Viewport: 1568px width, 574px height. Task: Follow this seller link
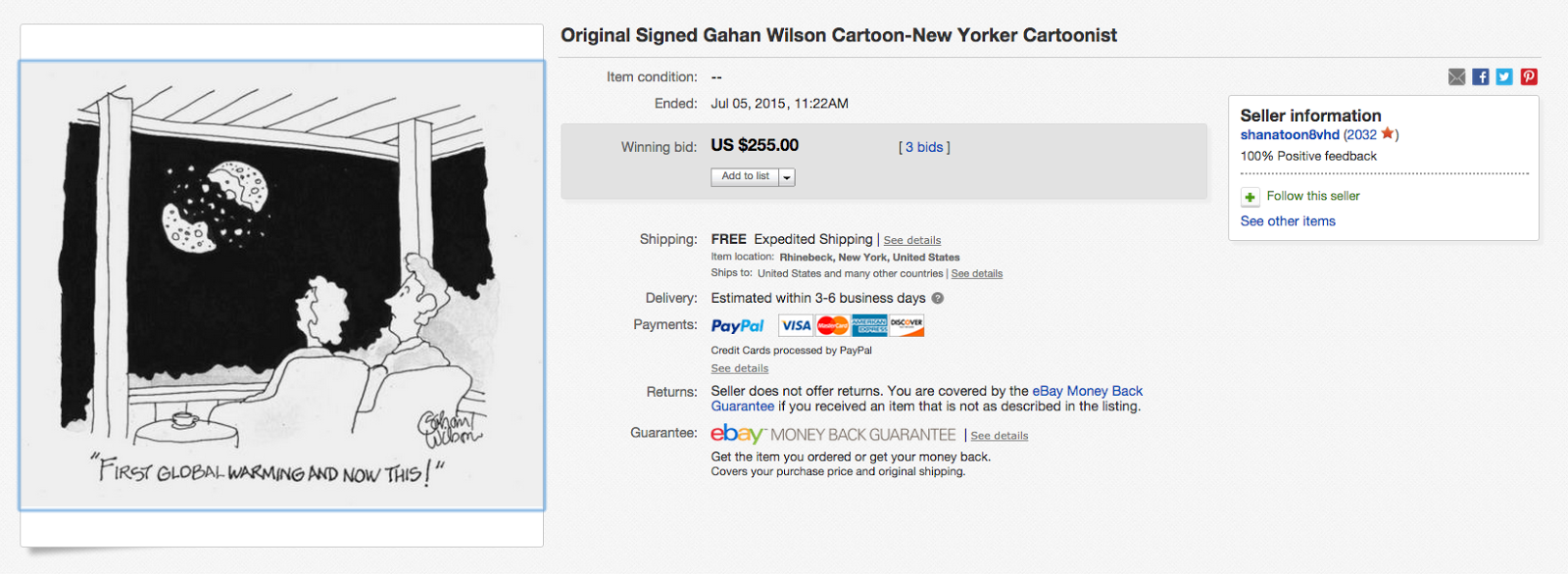pos(1313,196)
